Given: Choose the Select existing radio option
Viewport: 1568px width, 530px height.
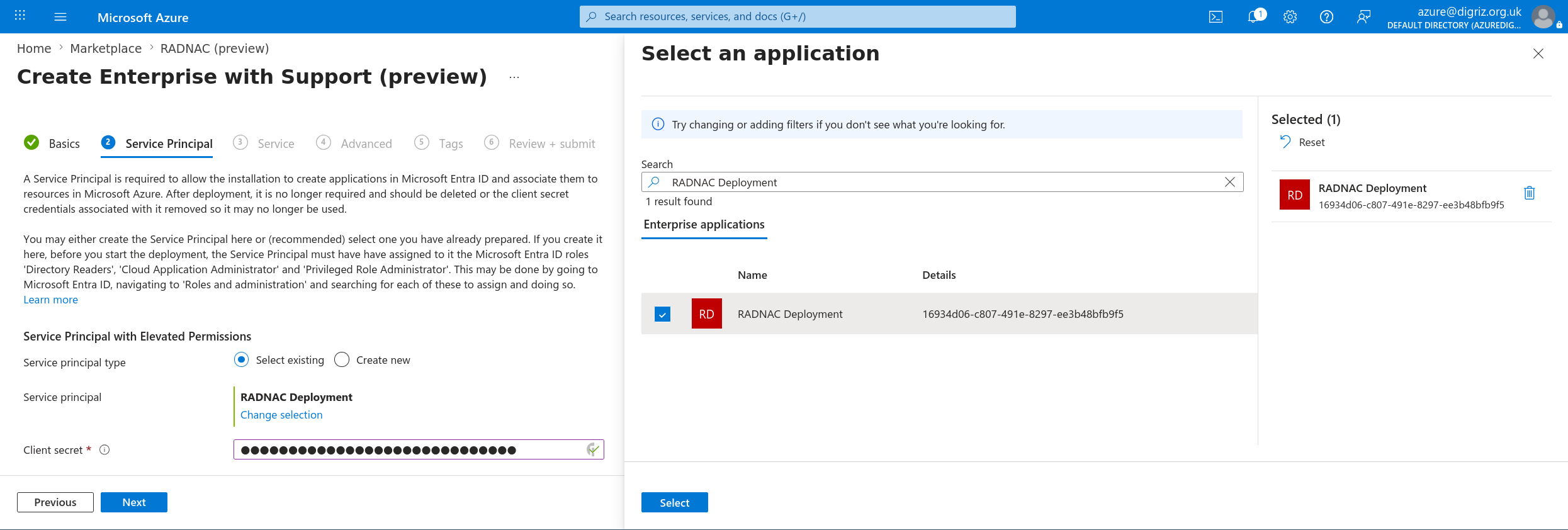Looking at the screenshot, I should click(241, 359).
